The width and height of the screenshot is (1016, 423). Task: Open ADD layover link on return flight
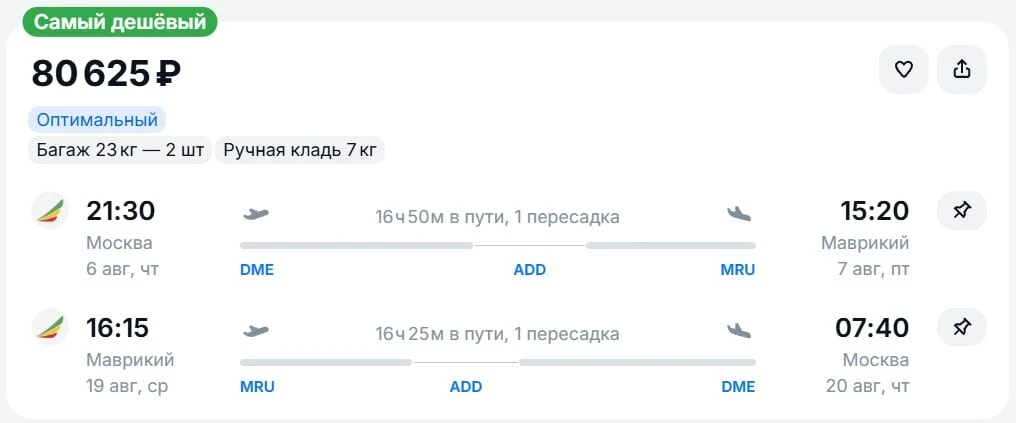[x=466, y=387]
